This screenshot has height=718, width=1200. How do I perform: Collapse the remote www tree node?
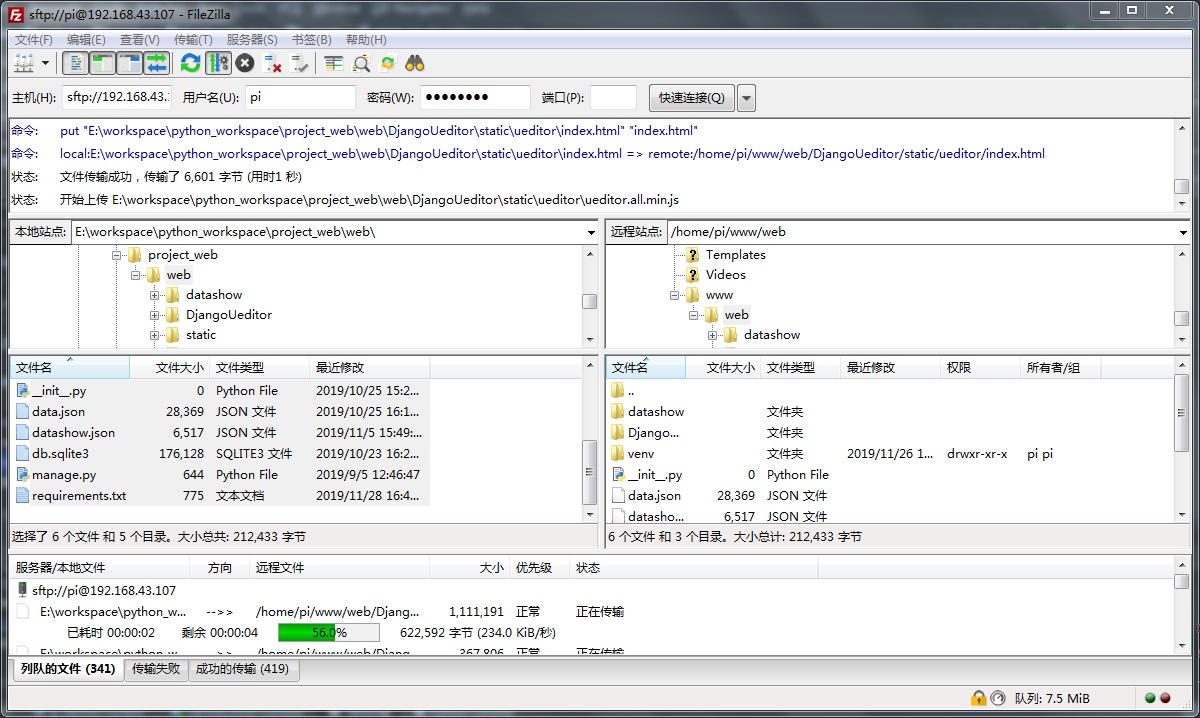(x=675, y=295)
